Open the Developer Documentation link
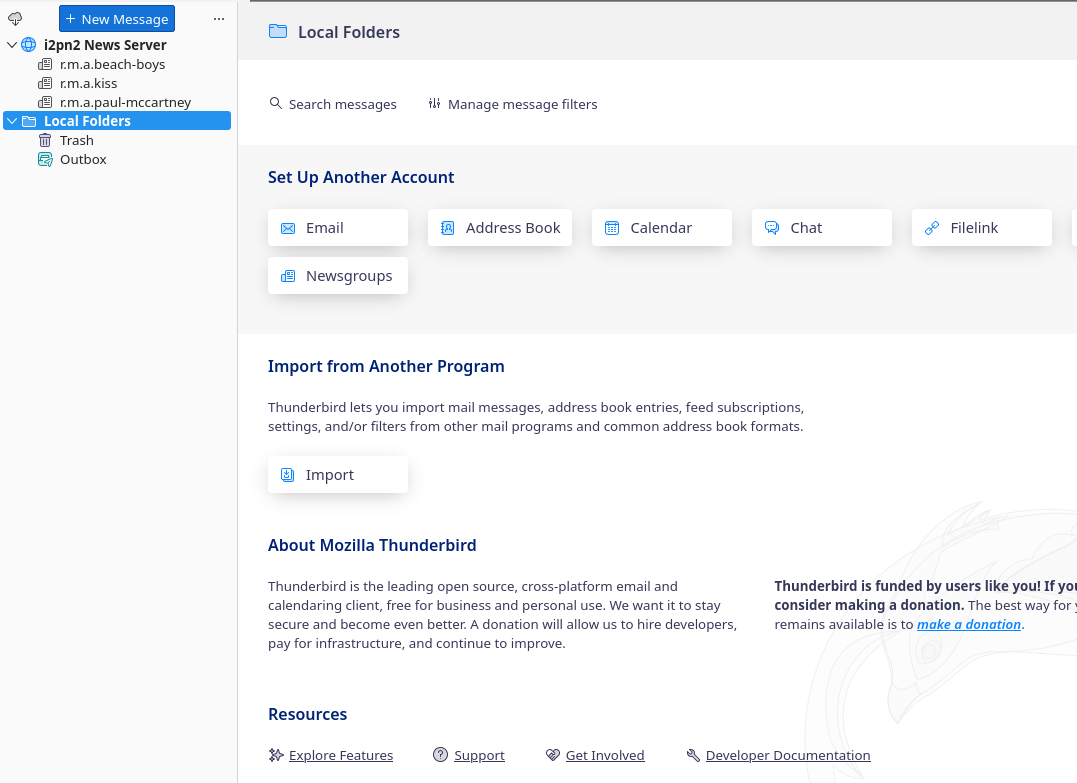This screenshot has width=1077, height=783. point(788,756)
